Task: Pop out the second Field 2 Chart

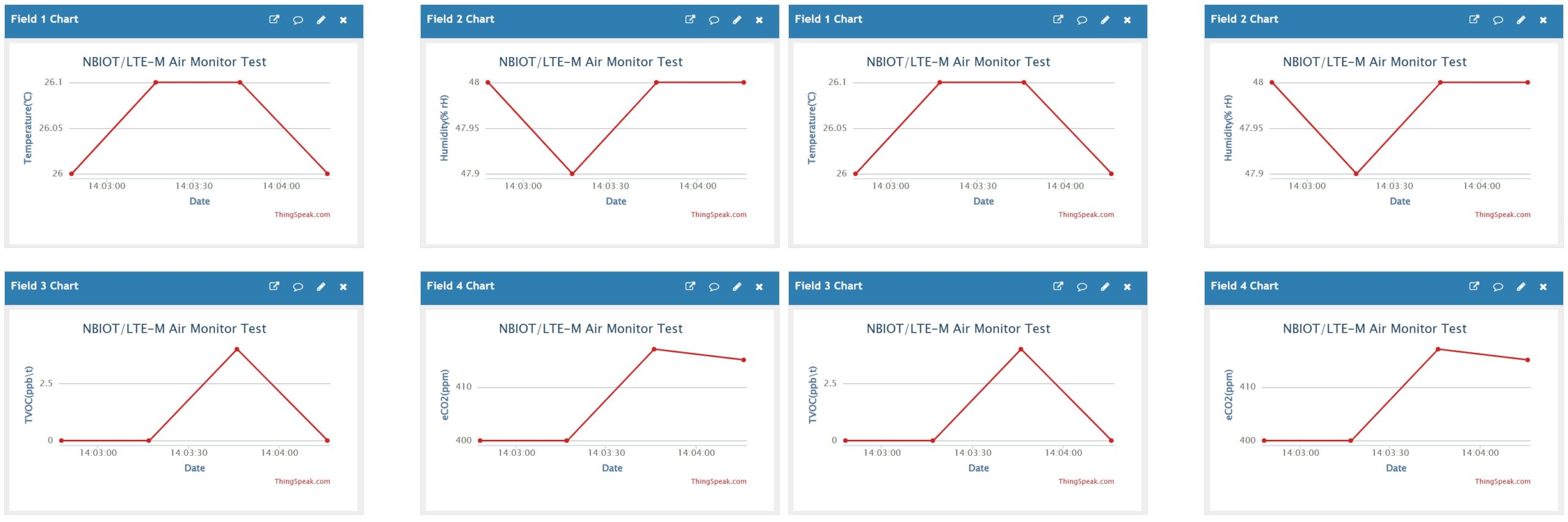Action: [x=1474, y=20]
